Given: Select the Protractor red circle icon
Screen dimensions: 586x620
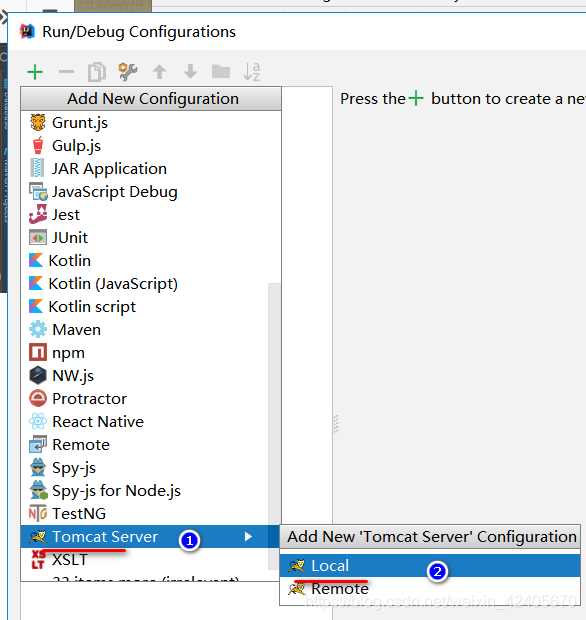Looking at the screenshot, I should click(x=38, y=398).
